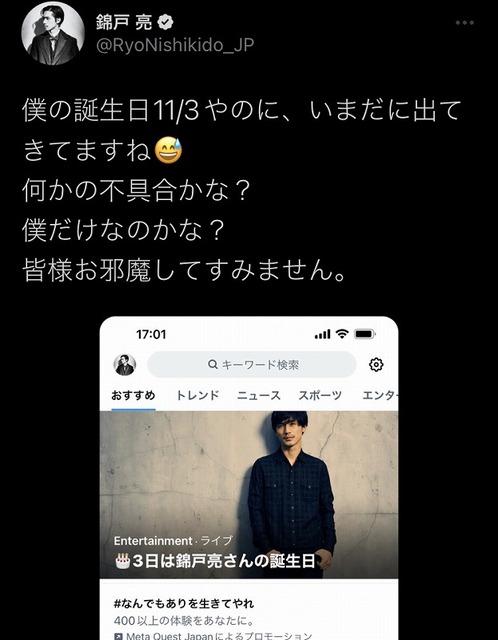Click the @RyoNishikido_JP handle
Image resolution: width=498 pixels, height=640 pixels.
(175, 45)
